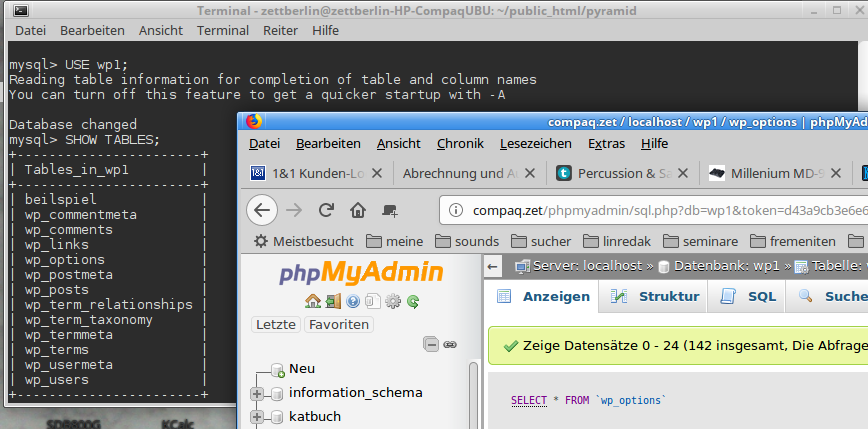Click Neu to create new database

[301, 369]
